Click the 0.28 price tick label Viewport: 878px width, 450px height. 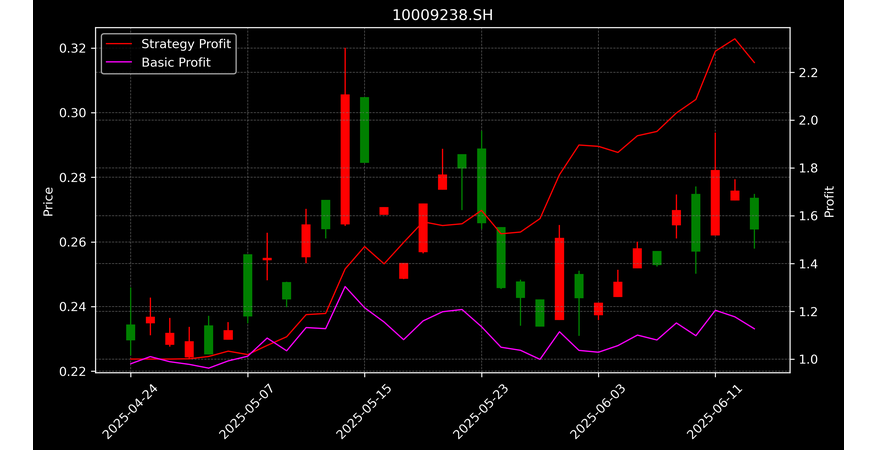(73, 178)
